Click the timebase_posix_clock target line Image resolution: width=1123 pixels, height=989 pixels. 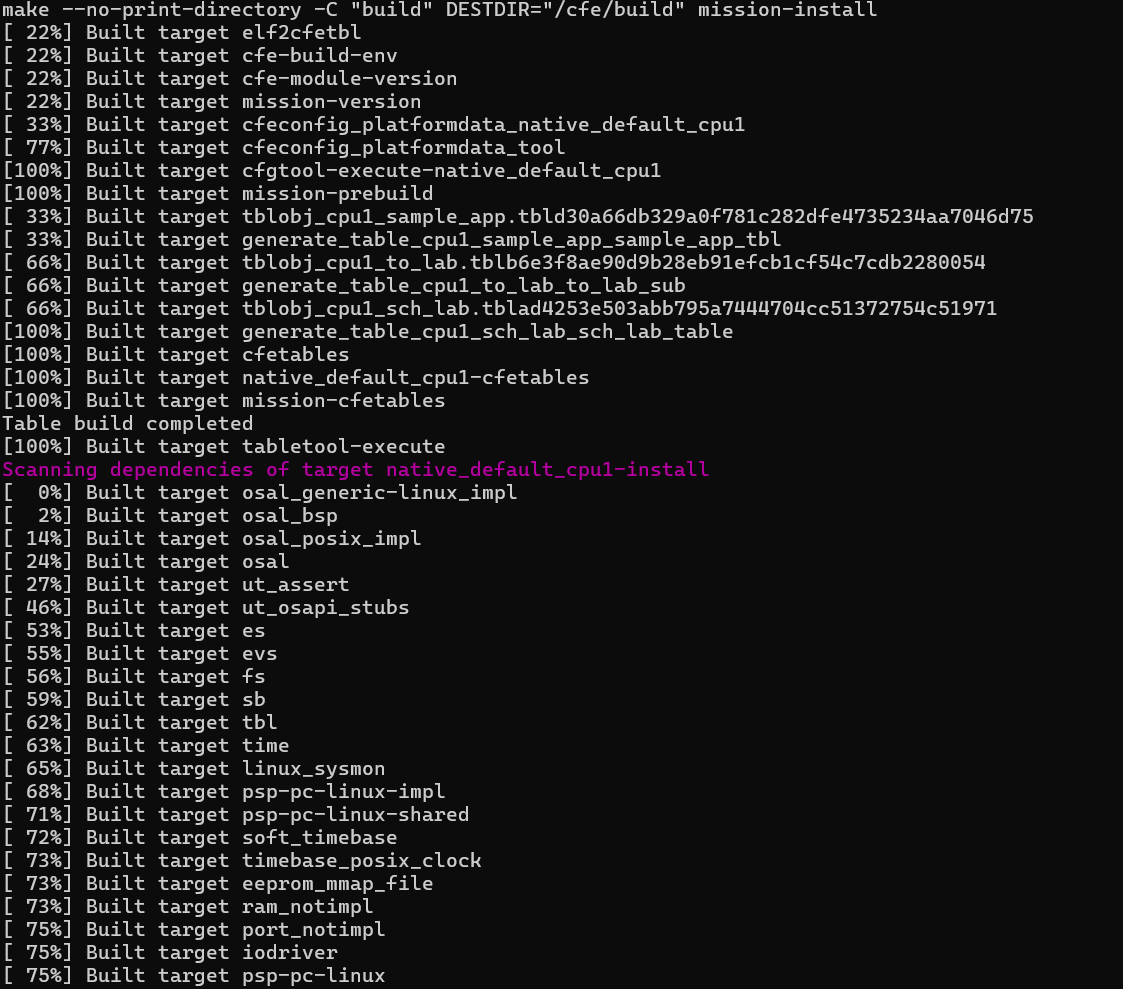coord(241,860)
